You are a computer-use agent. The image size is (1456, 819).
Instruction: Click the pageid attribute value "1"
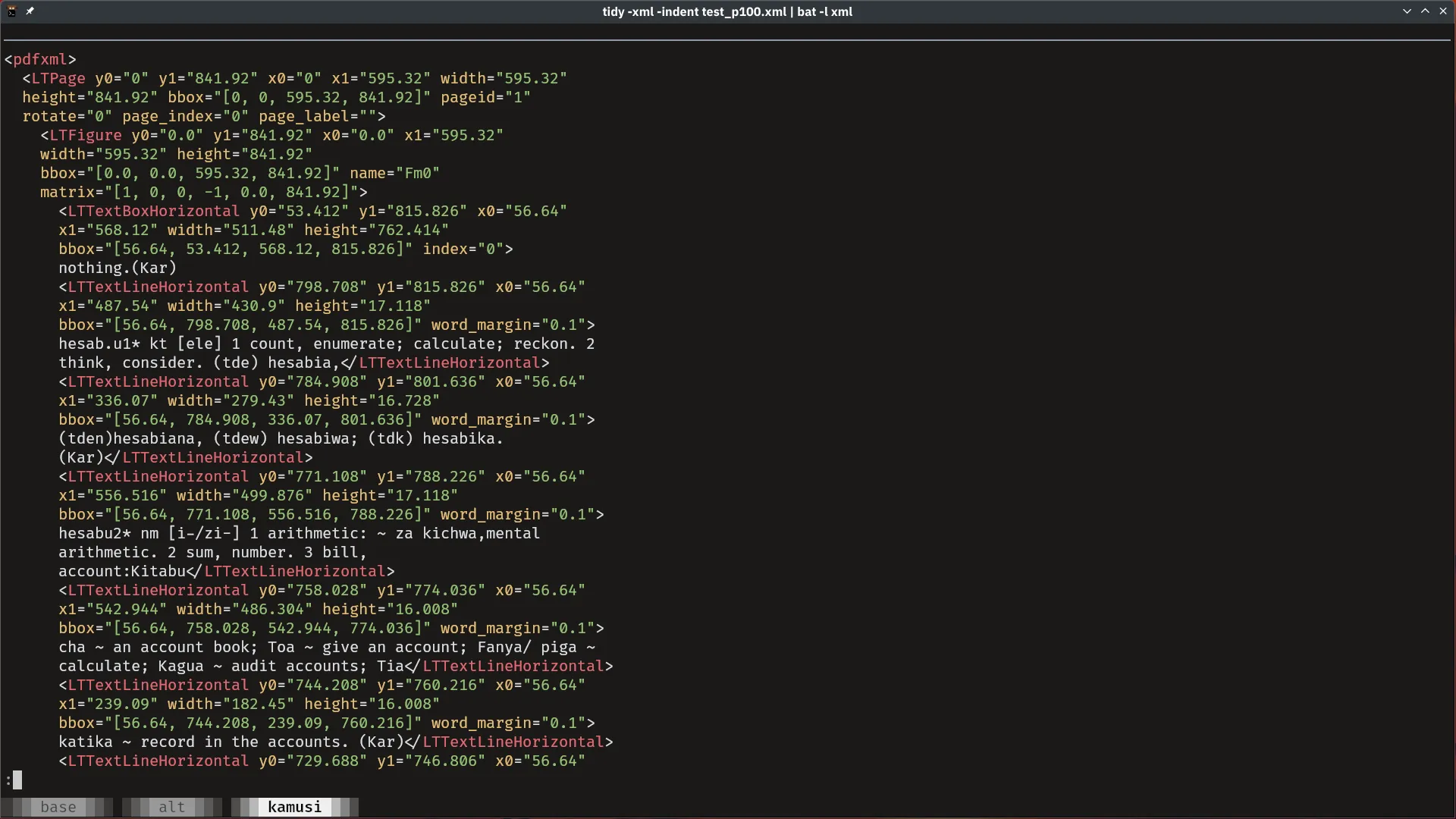tap(519, 97)
